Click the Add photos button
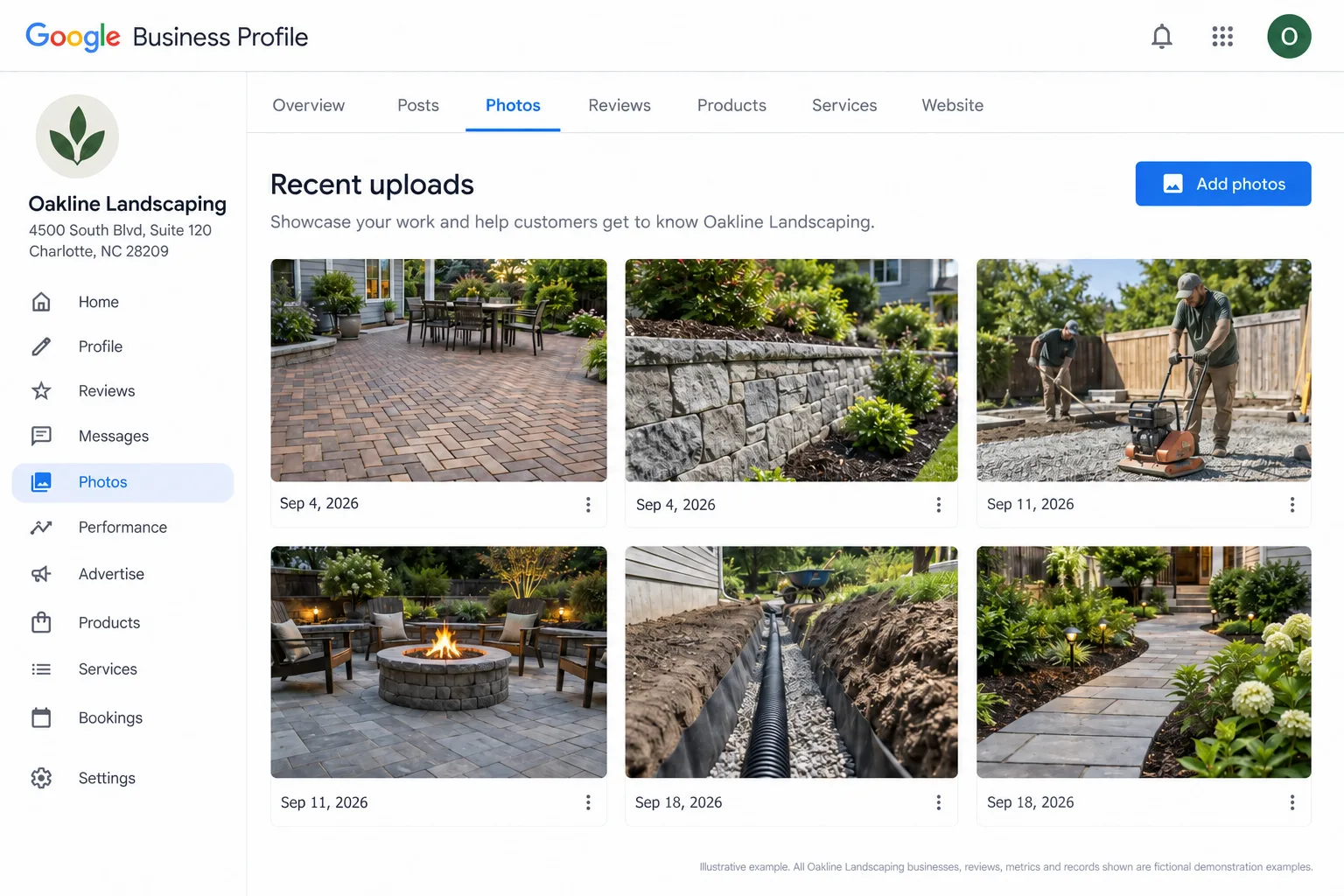The height and width of the screenshot is (896, 1344). pyautogui.click(x=1223, y=184)
